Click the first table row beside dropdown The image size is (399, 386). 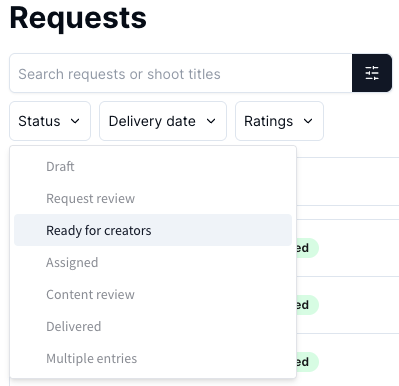(348, 181)
